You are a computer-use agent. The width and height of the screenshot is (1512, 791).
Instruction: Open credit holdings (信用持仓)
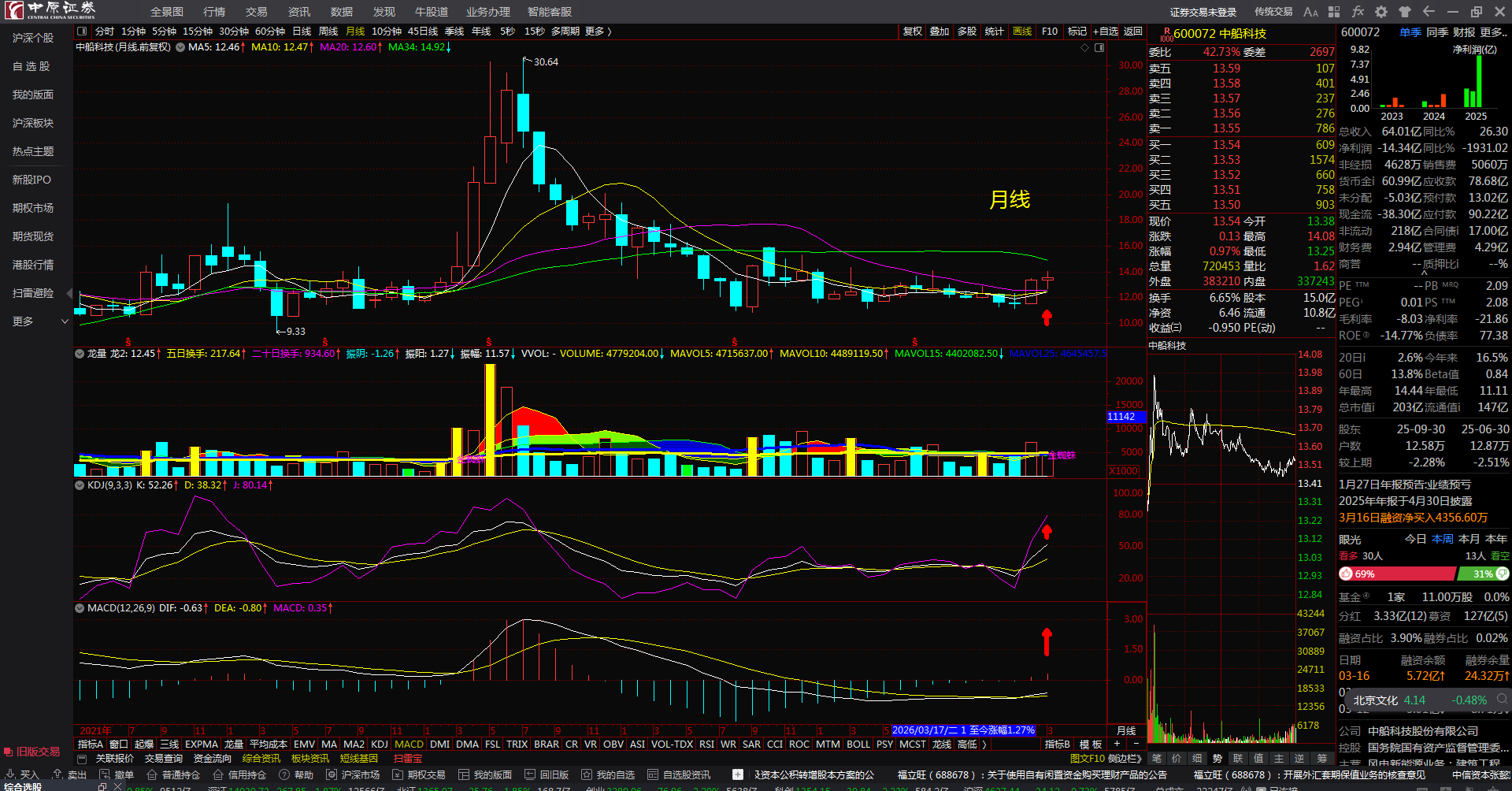pyautogui.click(x=239, y=775)
